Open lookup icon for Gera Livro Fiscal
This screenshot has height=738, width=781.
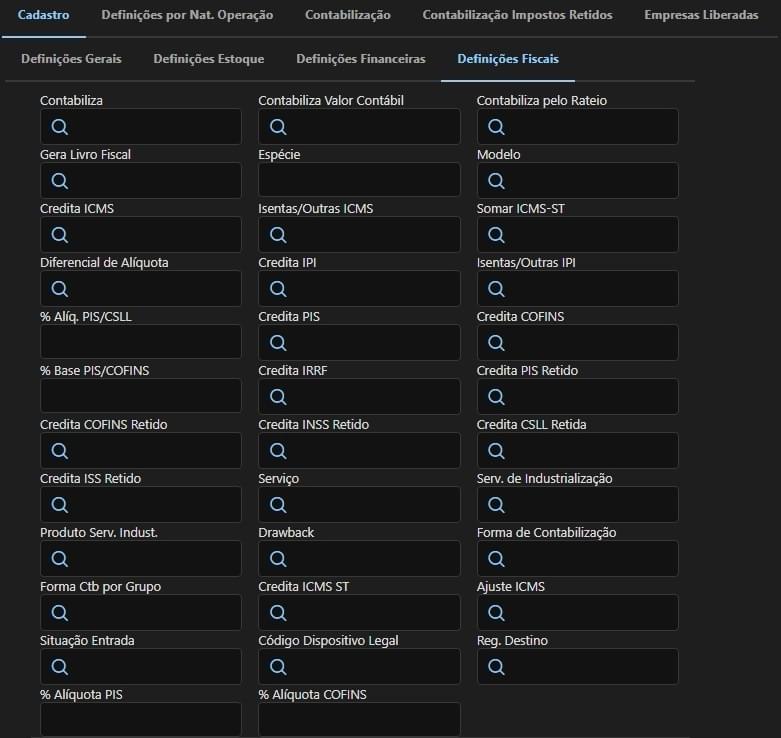coord(60,181)
